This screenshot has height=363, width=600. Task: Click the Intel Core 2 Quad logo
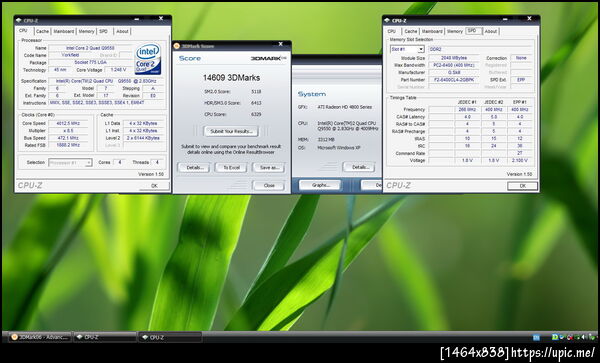pos(148,59)
